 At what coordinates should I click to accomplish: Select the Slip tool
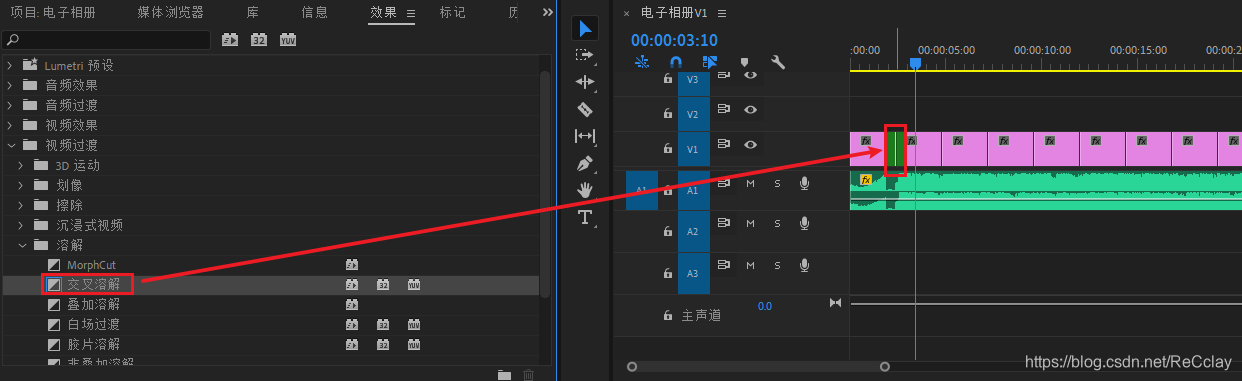586,136
